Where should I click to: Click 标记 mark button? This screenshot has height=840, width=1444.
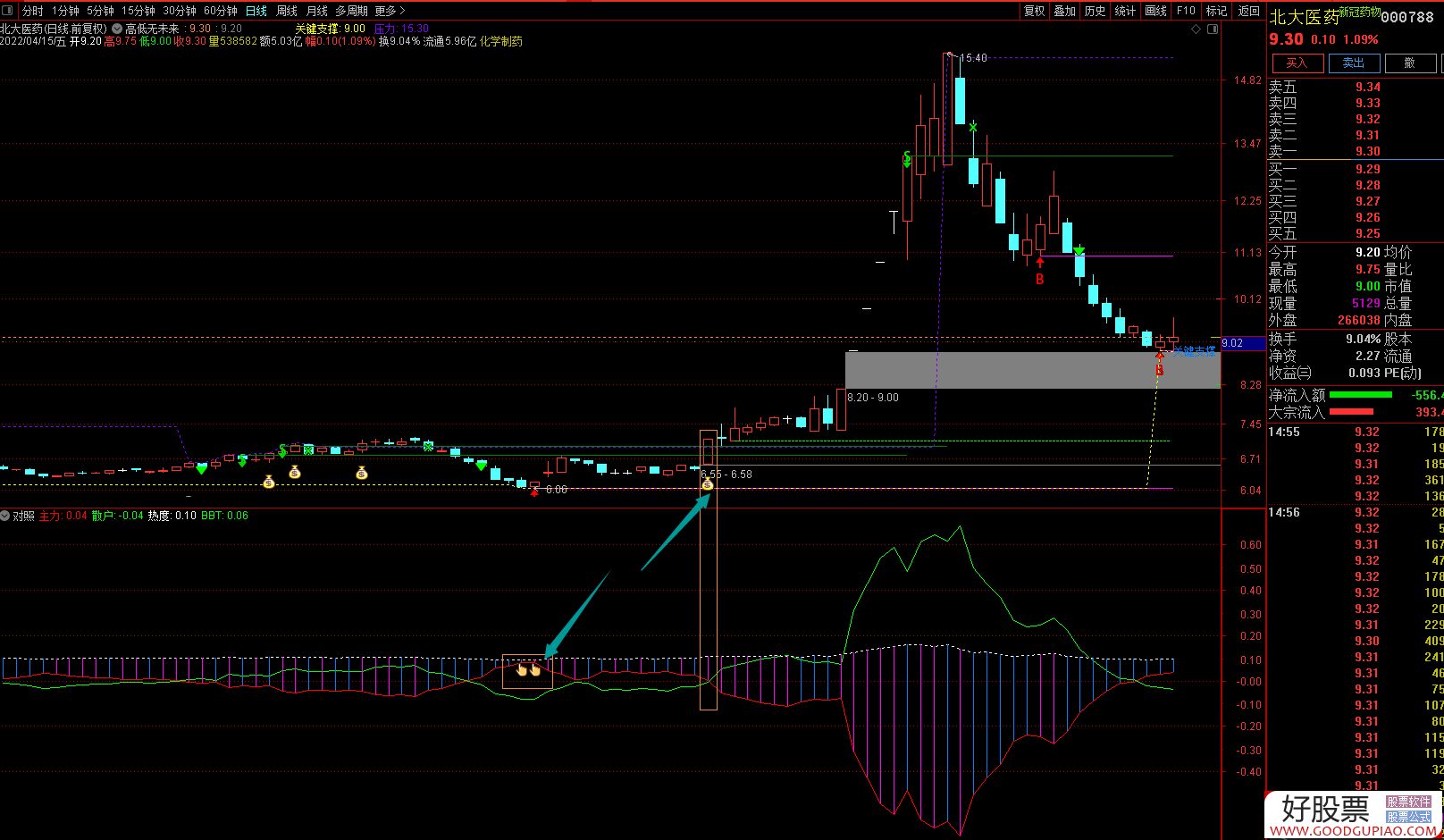pos(1216,11)
